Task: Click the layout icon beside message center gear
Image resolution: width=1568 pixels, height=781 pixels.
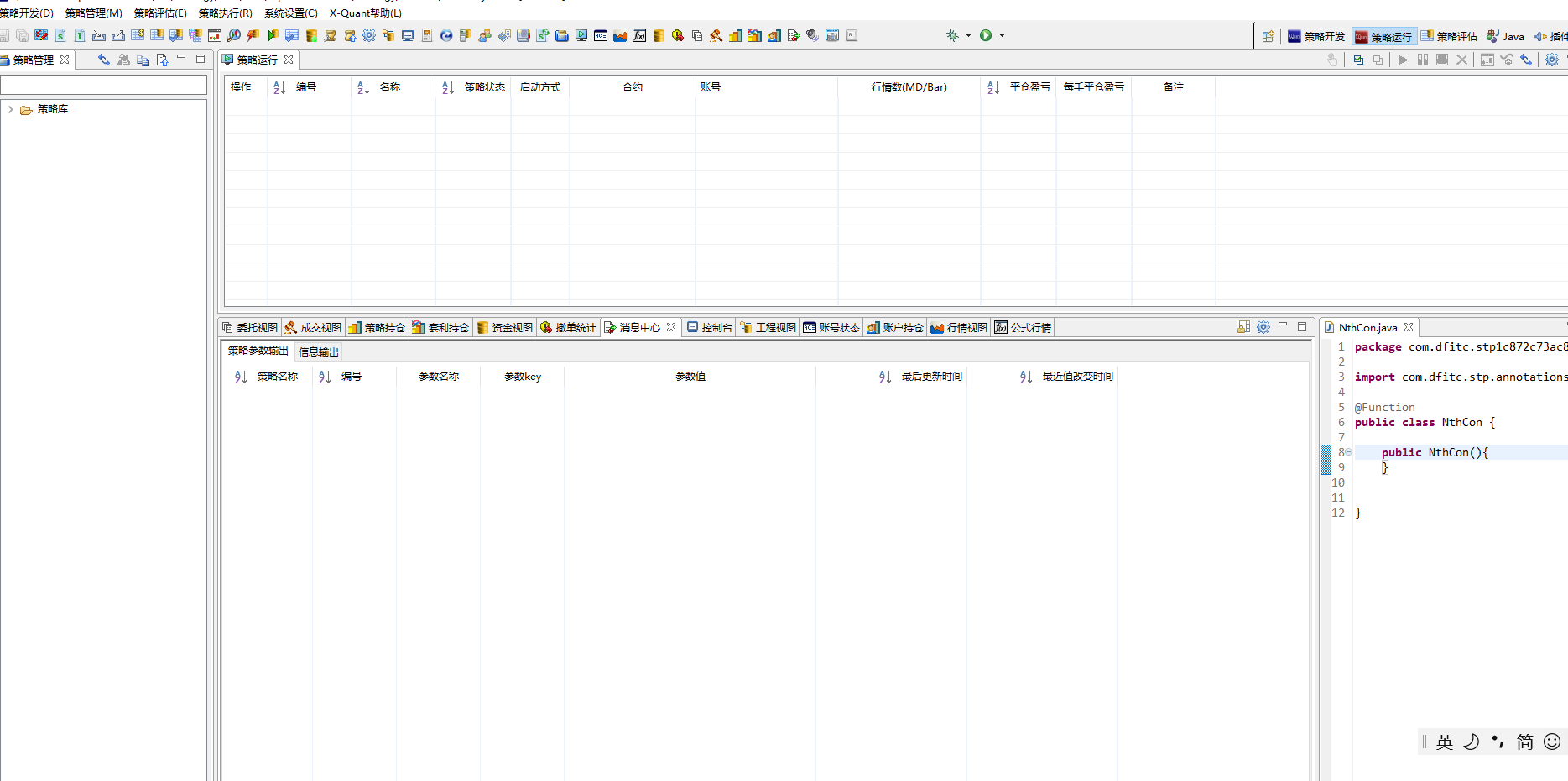Action: [x=1243, y=327]
